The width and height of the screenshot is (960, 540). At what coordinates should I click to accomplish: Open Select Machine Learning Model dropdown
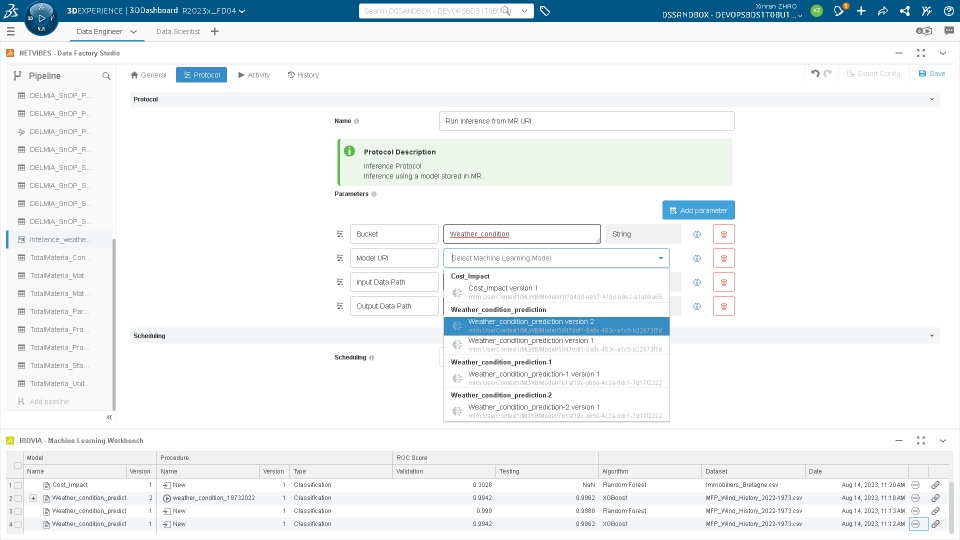click(x=556, y=258)
